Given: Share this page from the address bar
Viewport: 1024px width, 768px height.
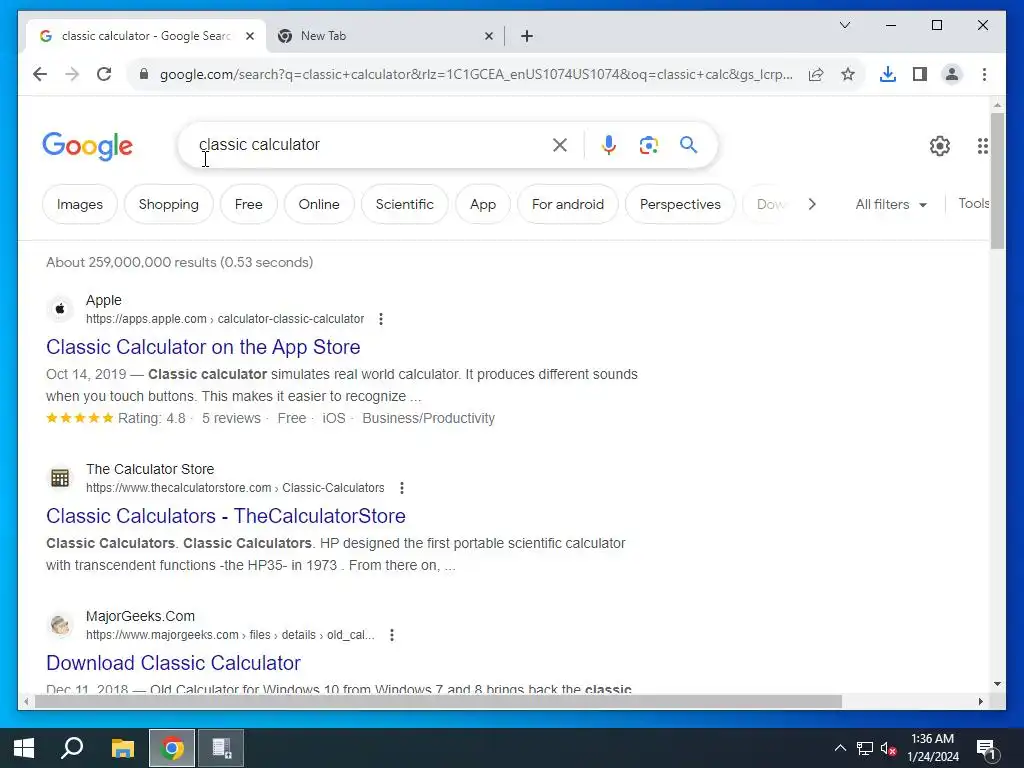Looking at the screenshot, I should pos(816,74).
